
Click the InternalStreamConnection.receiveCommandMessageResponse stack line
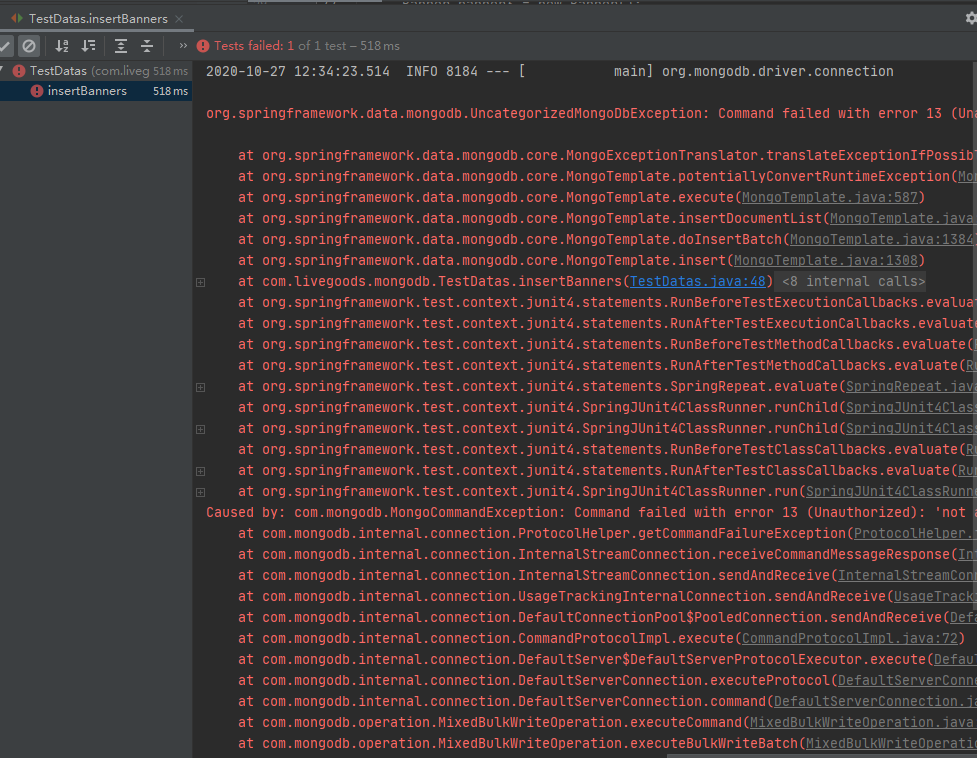click(608, 554)
